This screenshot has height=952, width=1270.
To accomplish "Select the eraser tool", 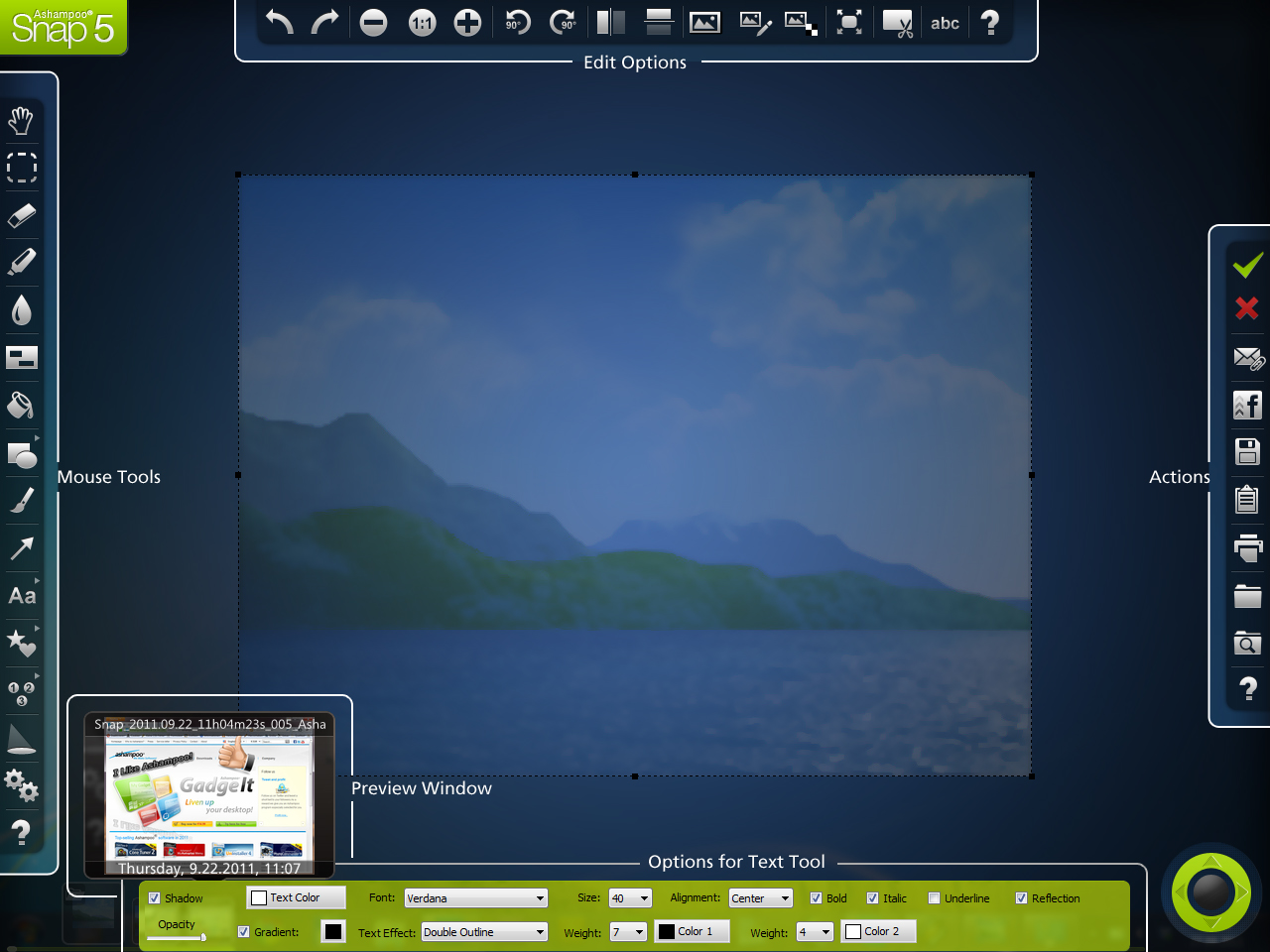I will 21,215.
